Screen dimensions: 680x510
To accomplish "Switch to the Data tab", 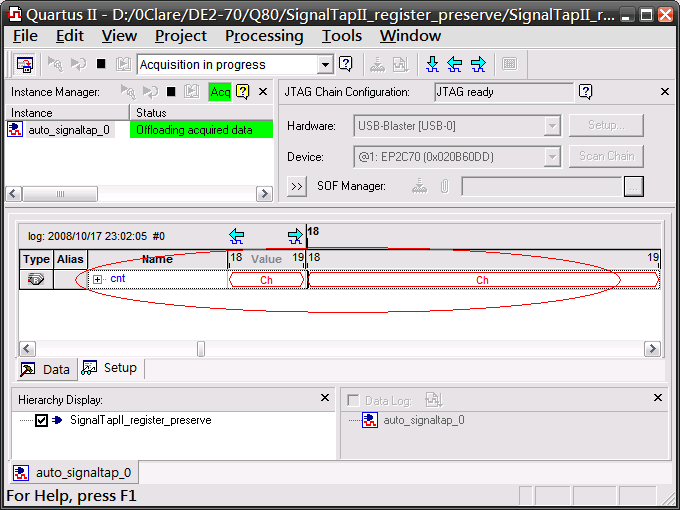I will coord(46,369).
